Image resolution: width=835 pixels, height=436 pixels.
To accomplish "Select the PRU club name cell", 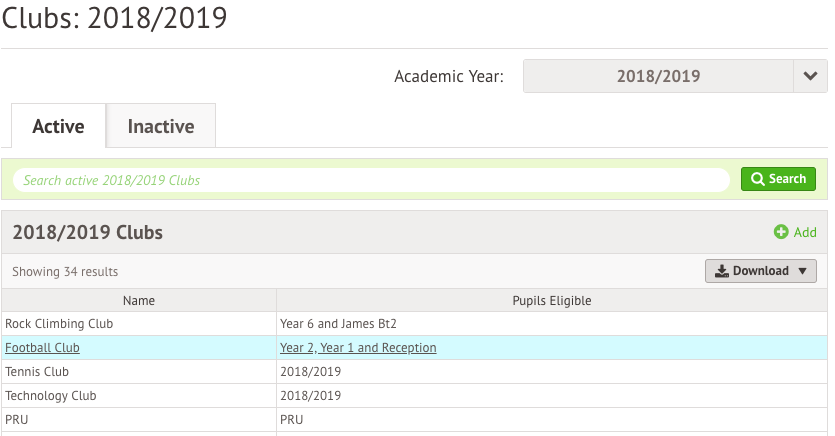I will pyautogui.click(x=139, y=419).
